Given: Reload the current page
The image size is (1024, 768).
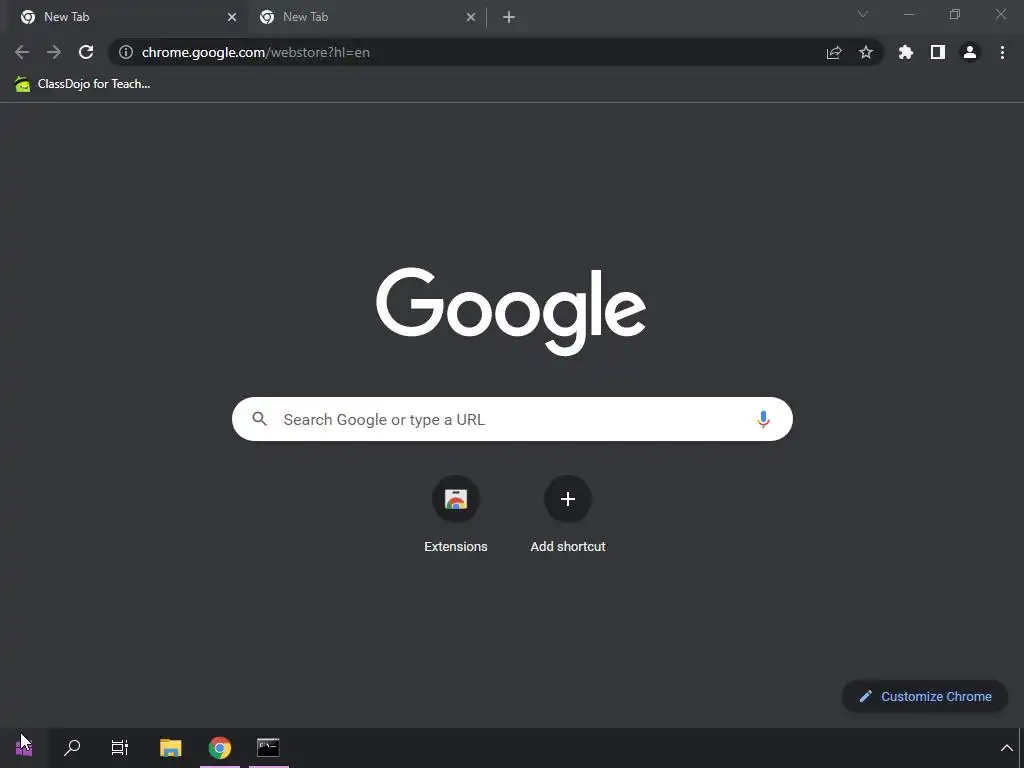Looking at the screenshot, I should [x=86, y=52].
